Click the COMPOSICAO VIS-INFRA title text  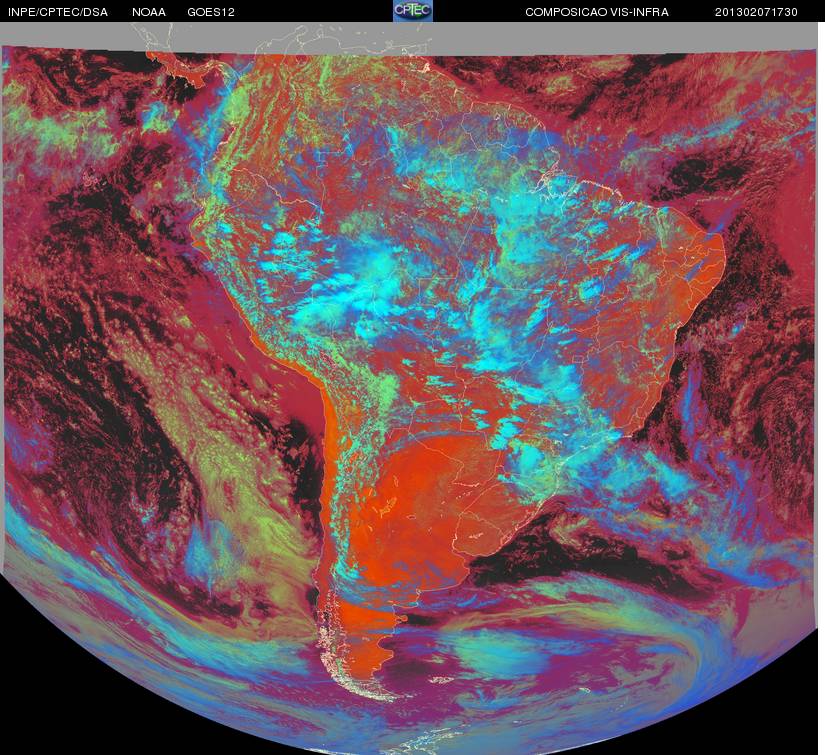coord(597,13)
